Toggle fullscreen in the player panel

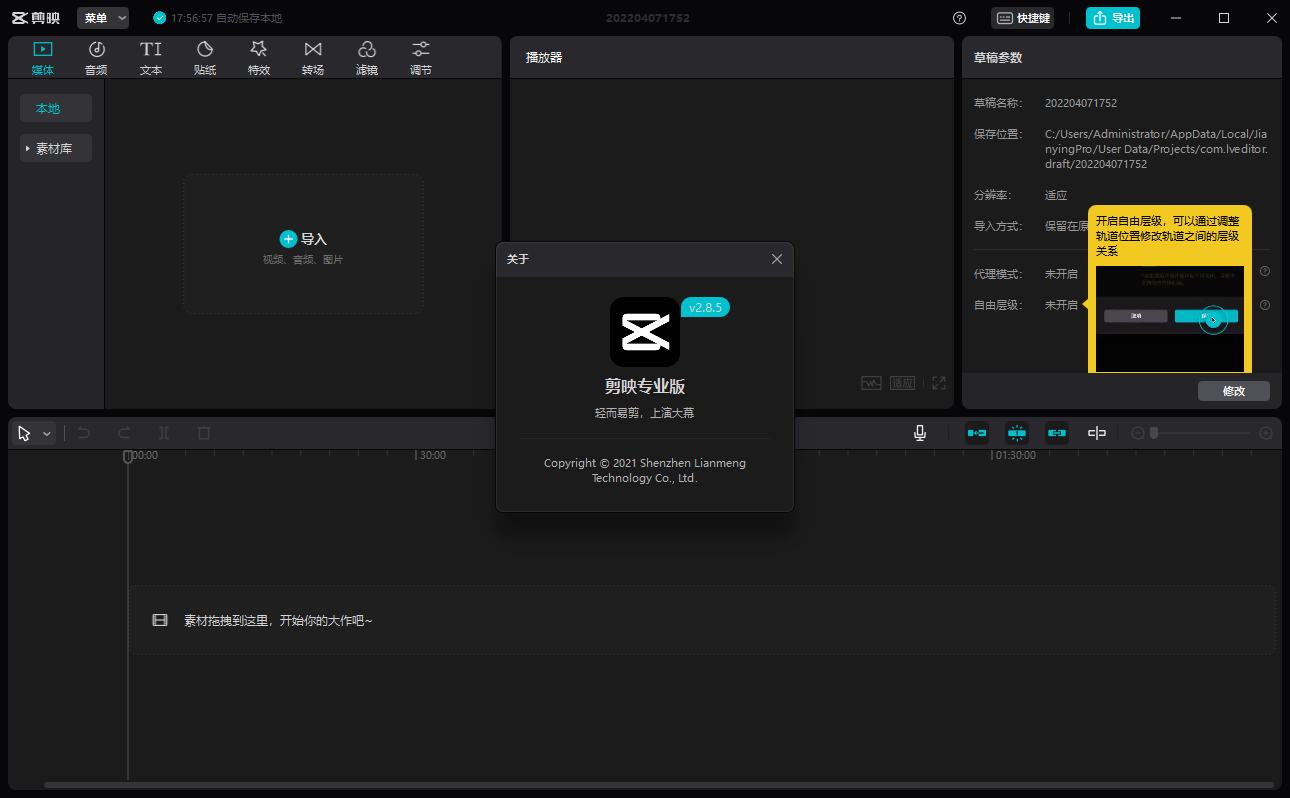tap(938, 383)
